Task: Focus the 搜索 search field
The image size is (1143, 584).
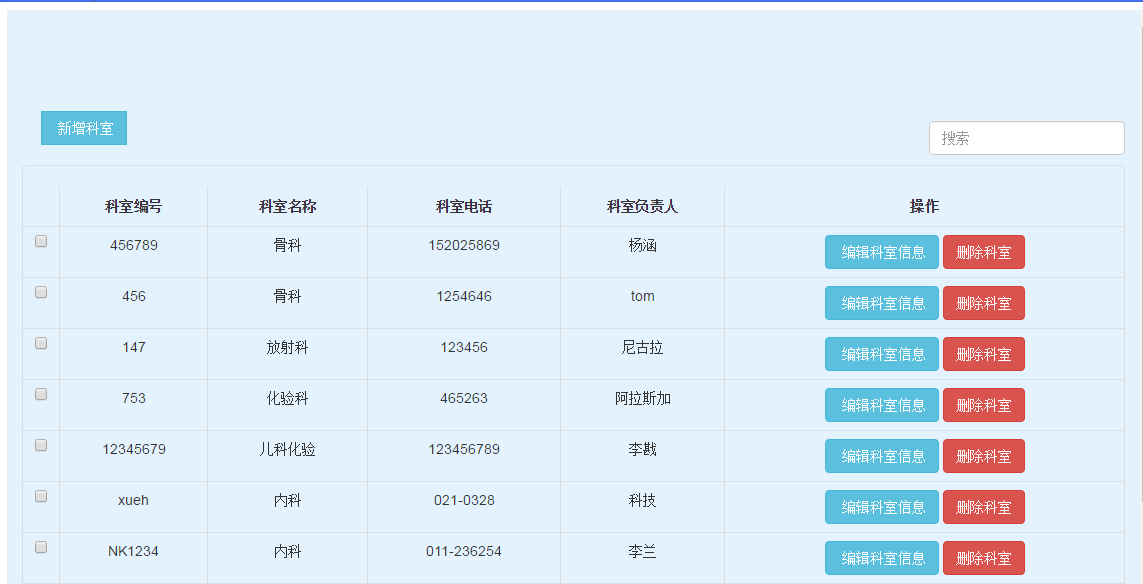Action: (1026, 139)
